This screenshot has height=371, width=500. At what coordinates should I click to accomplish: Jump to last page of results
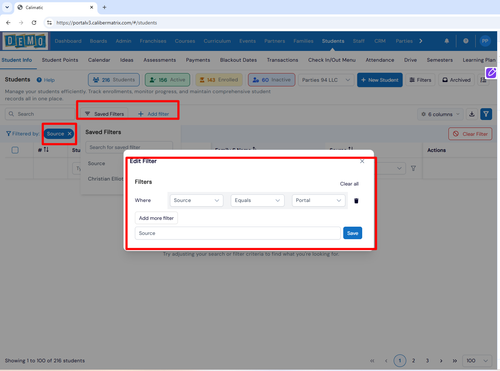pos(455,361)
